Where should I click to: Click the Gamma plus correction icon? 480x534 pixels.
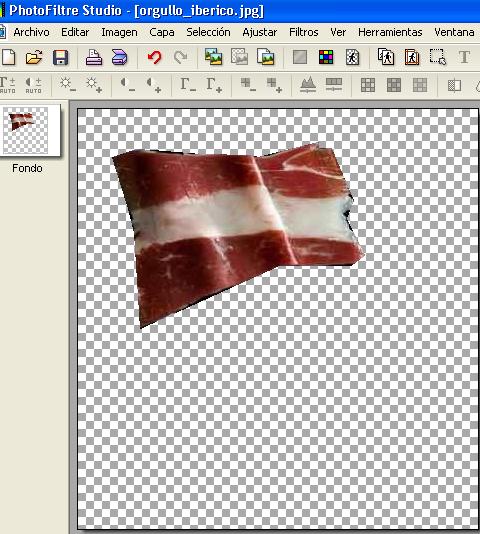point(214,84)
